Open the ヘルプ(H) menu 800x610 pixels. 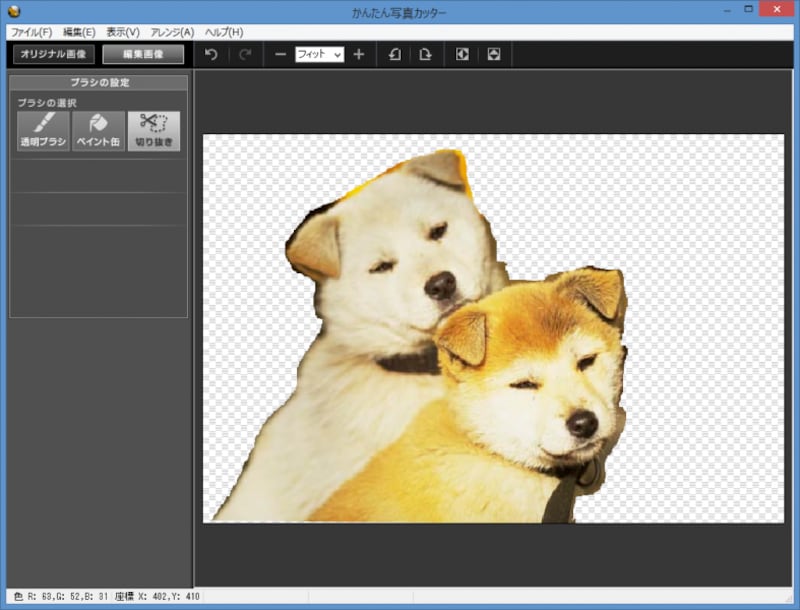click(222, 32)
